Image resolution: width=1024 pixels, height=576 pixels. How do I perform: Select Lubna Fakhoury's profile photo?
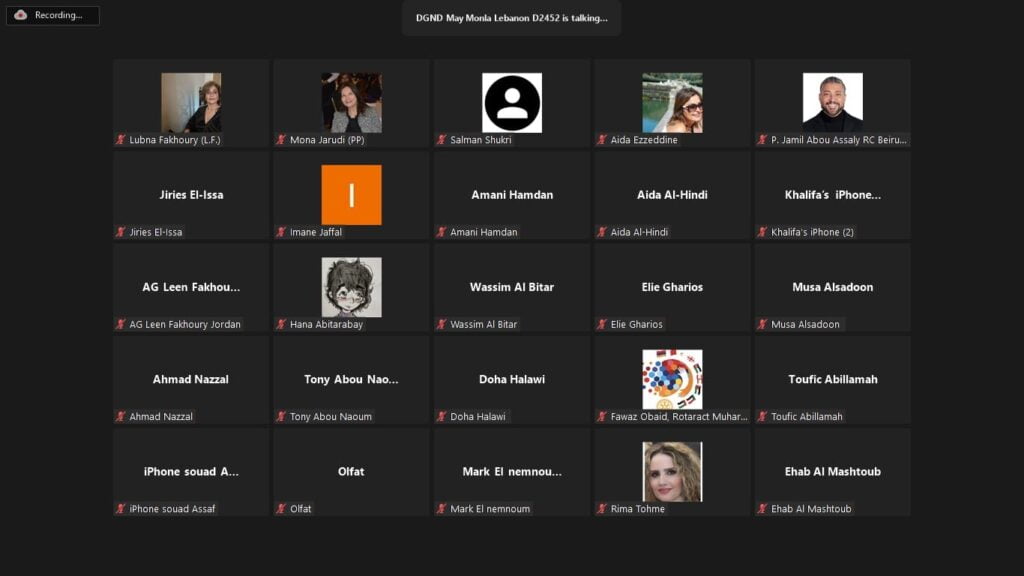pos(191,103)
